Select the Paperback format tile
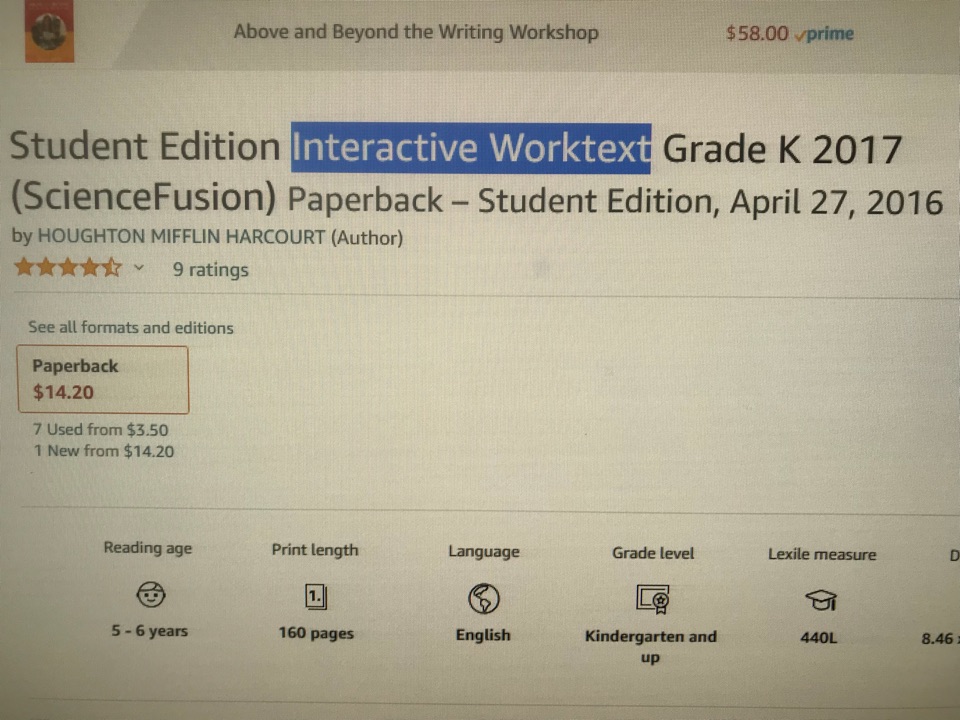 pos(102,380)
